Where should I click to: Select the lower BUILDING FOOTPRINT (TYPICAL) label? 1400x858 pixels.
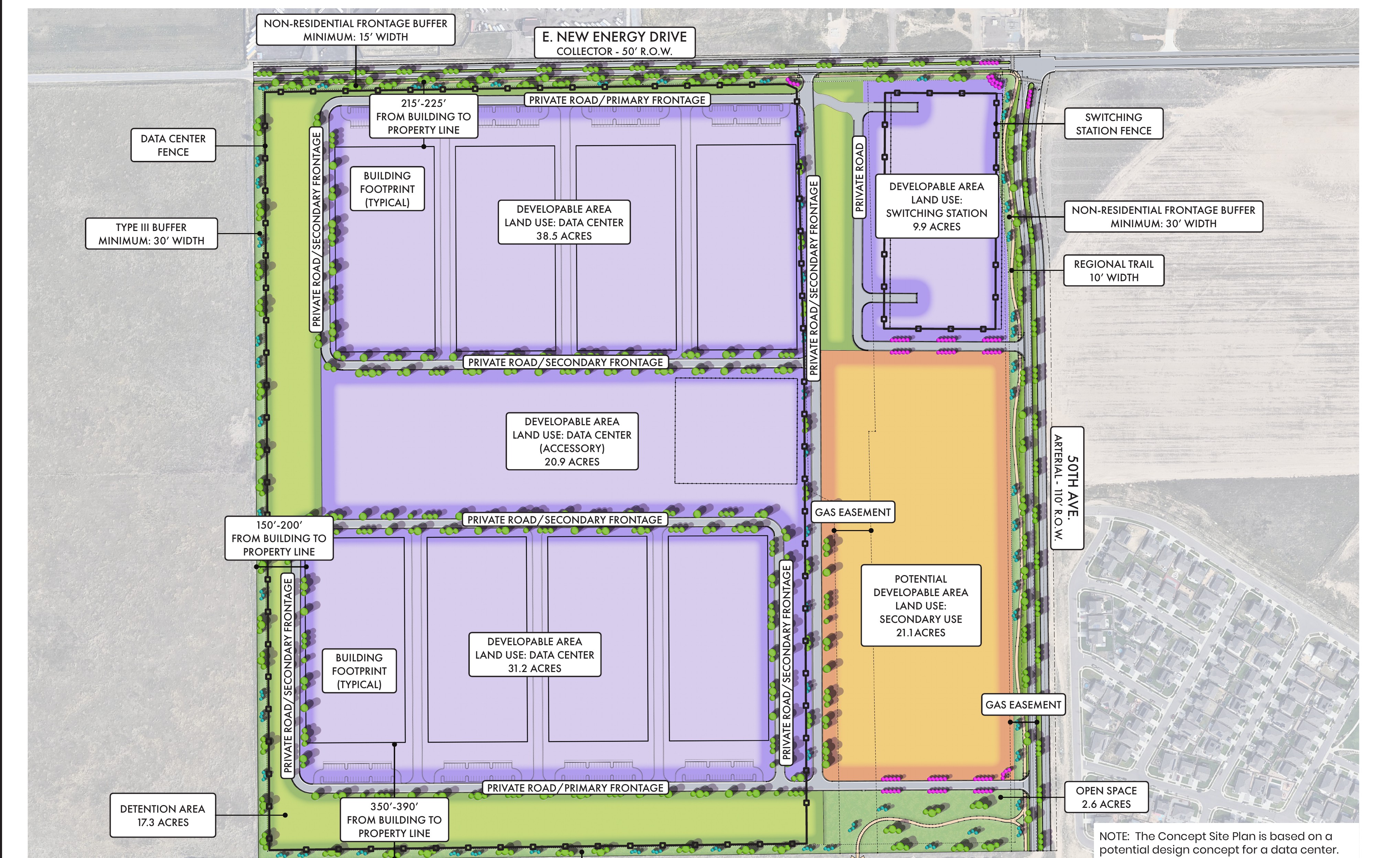pyautogui.click(x=359, y=671)
